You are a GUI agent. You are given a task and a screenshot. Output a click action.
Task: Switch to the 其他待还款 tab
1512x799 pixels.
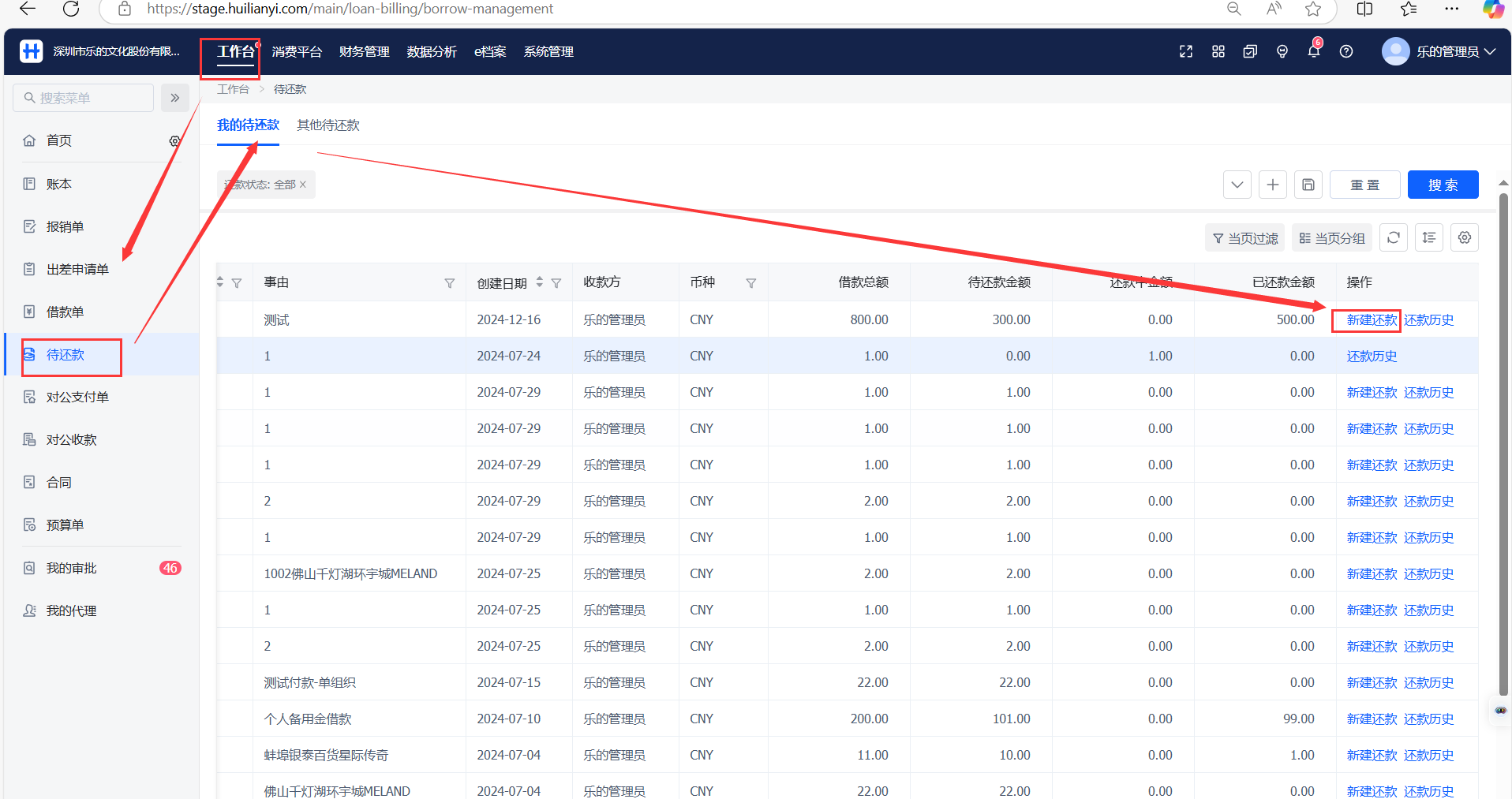328,125
